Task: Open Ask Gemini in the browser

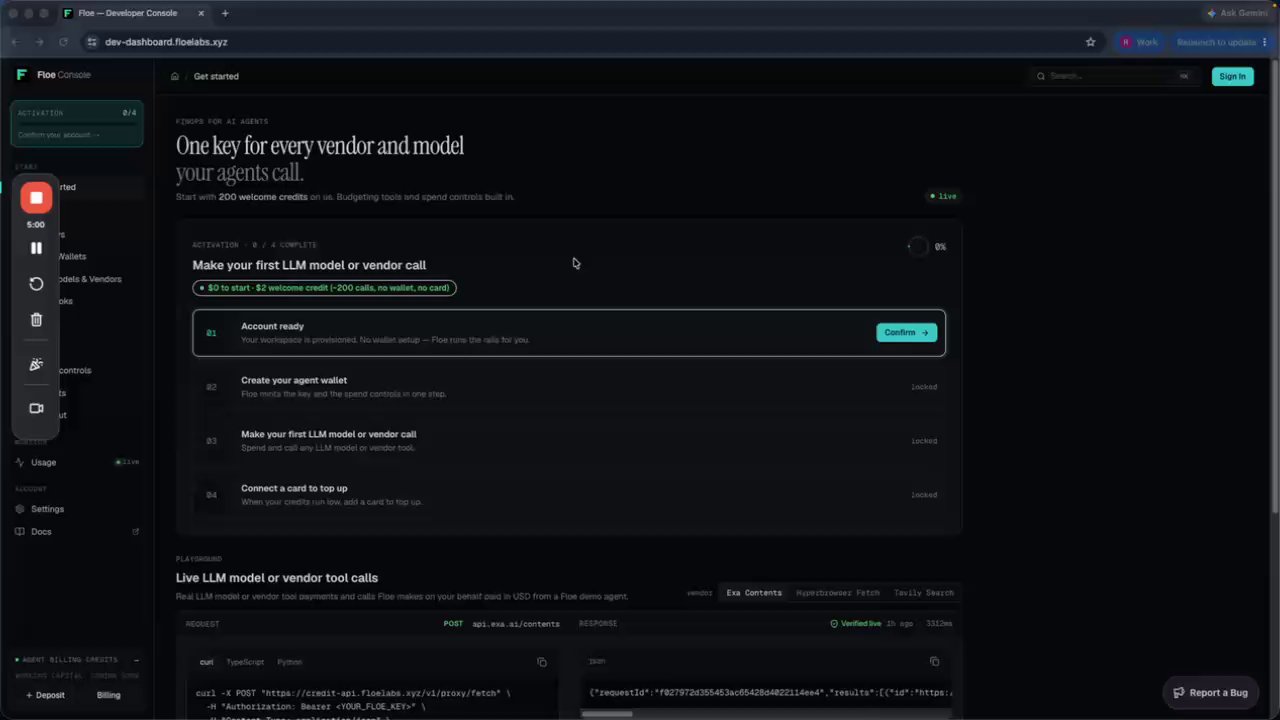Action: (1239, 13)
